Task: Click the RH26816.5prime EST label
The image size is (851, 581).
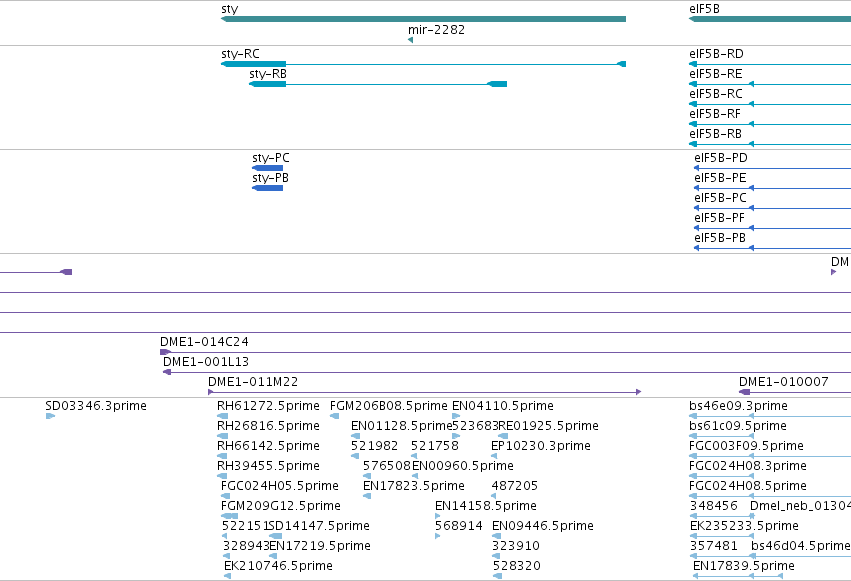Action: (268, 426)
